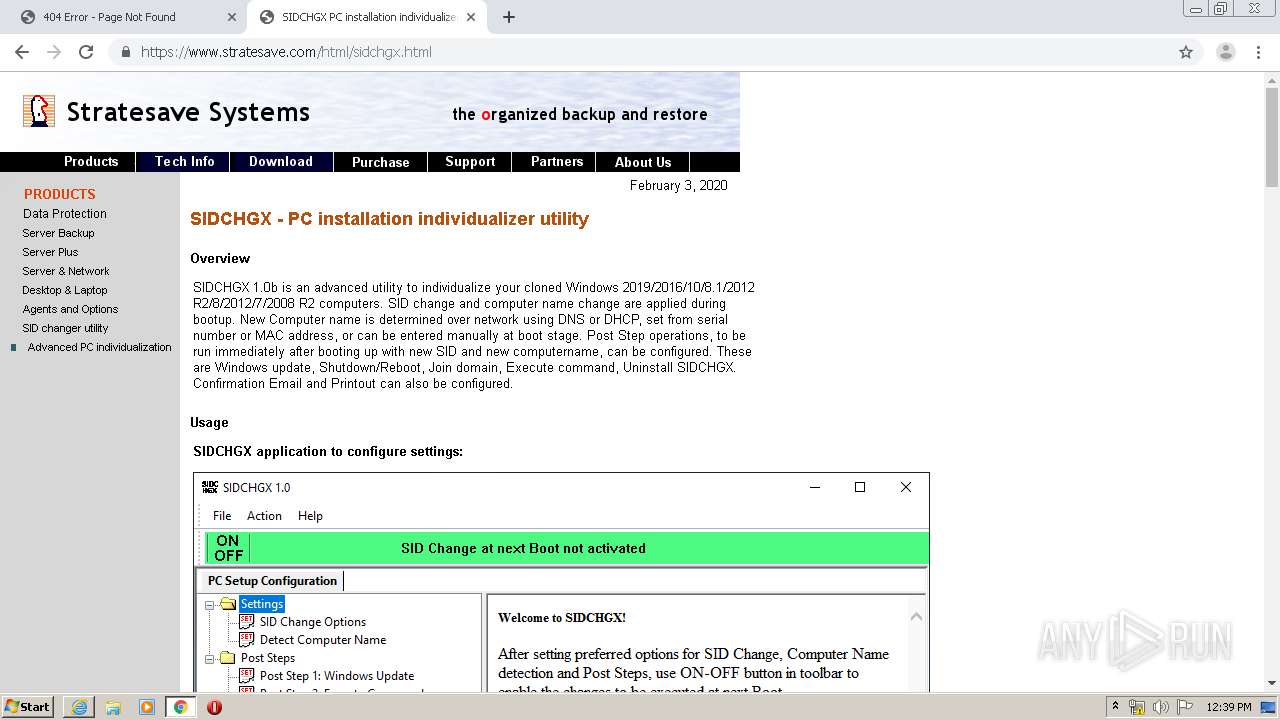The height and width of the screenshot is (720, 1280).
Task: Show hidden system tray icons arrow
Action: coord(1115,707)
